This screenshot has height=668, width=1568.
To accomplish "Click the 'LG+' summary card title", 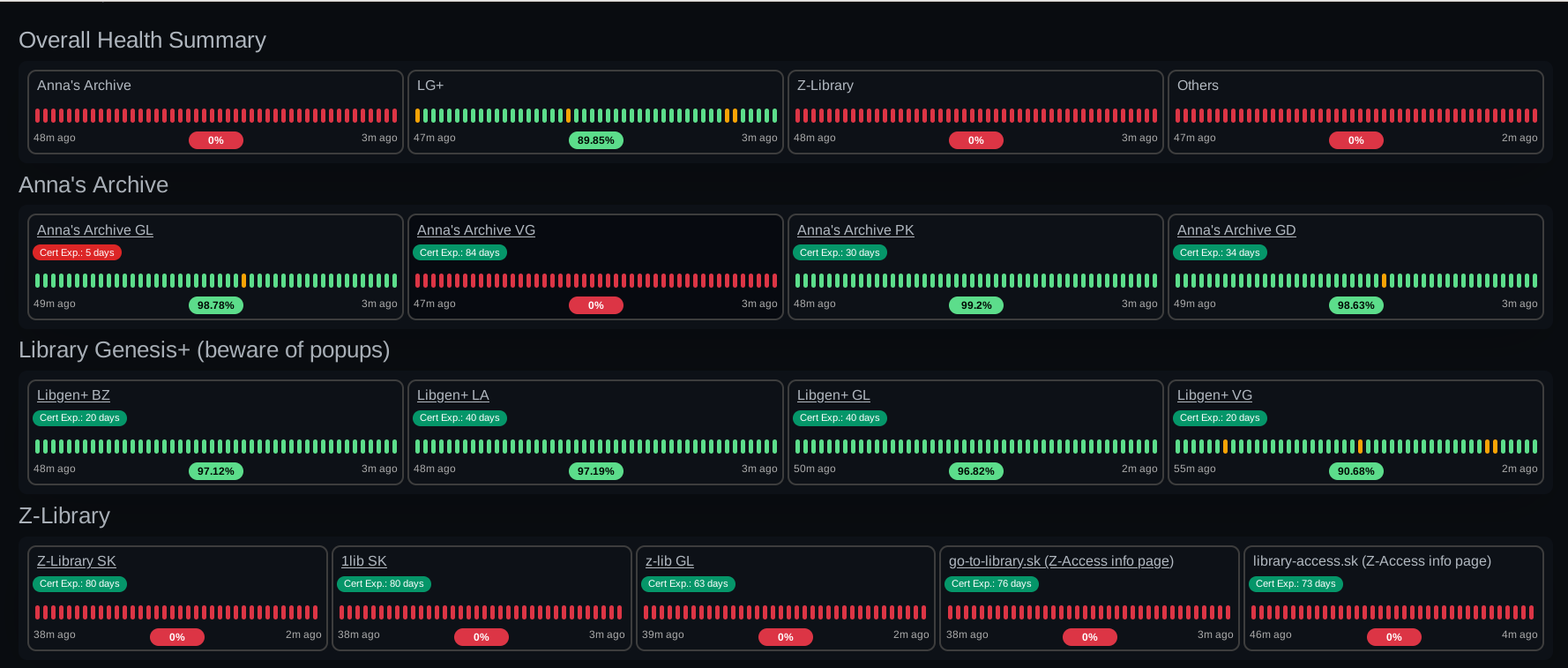I will tap(430, 86).
